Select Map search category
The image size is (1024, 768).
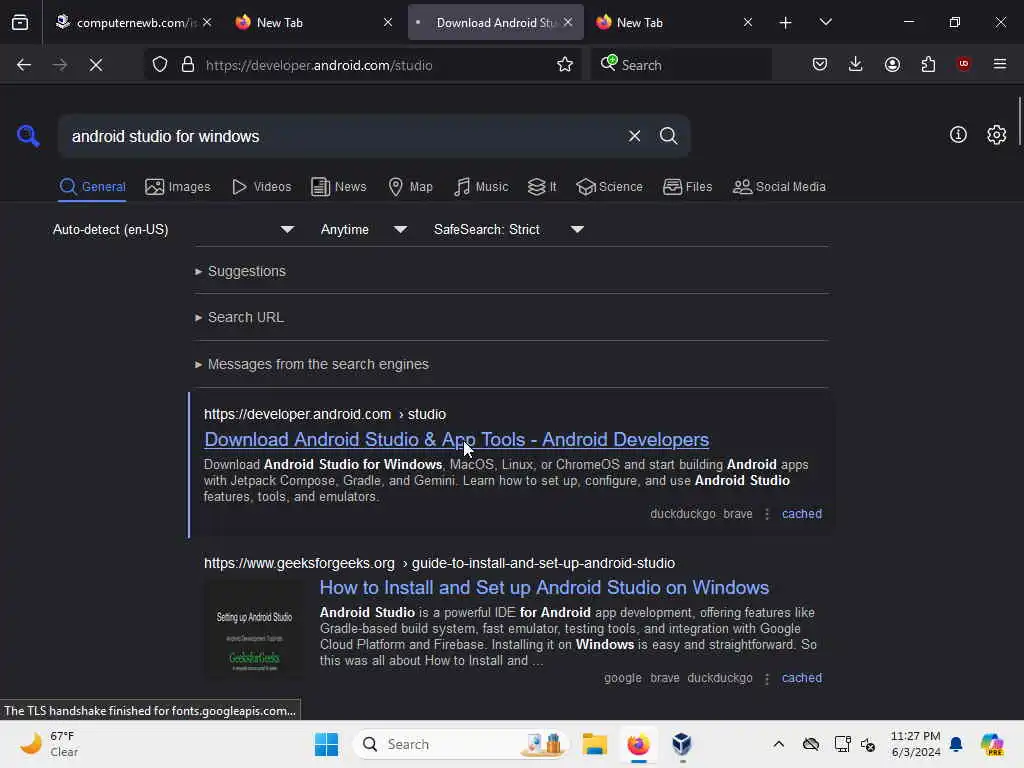[x=410, y=187]
